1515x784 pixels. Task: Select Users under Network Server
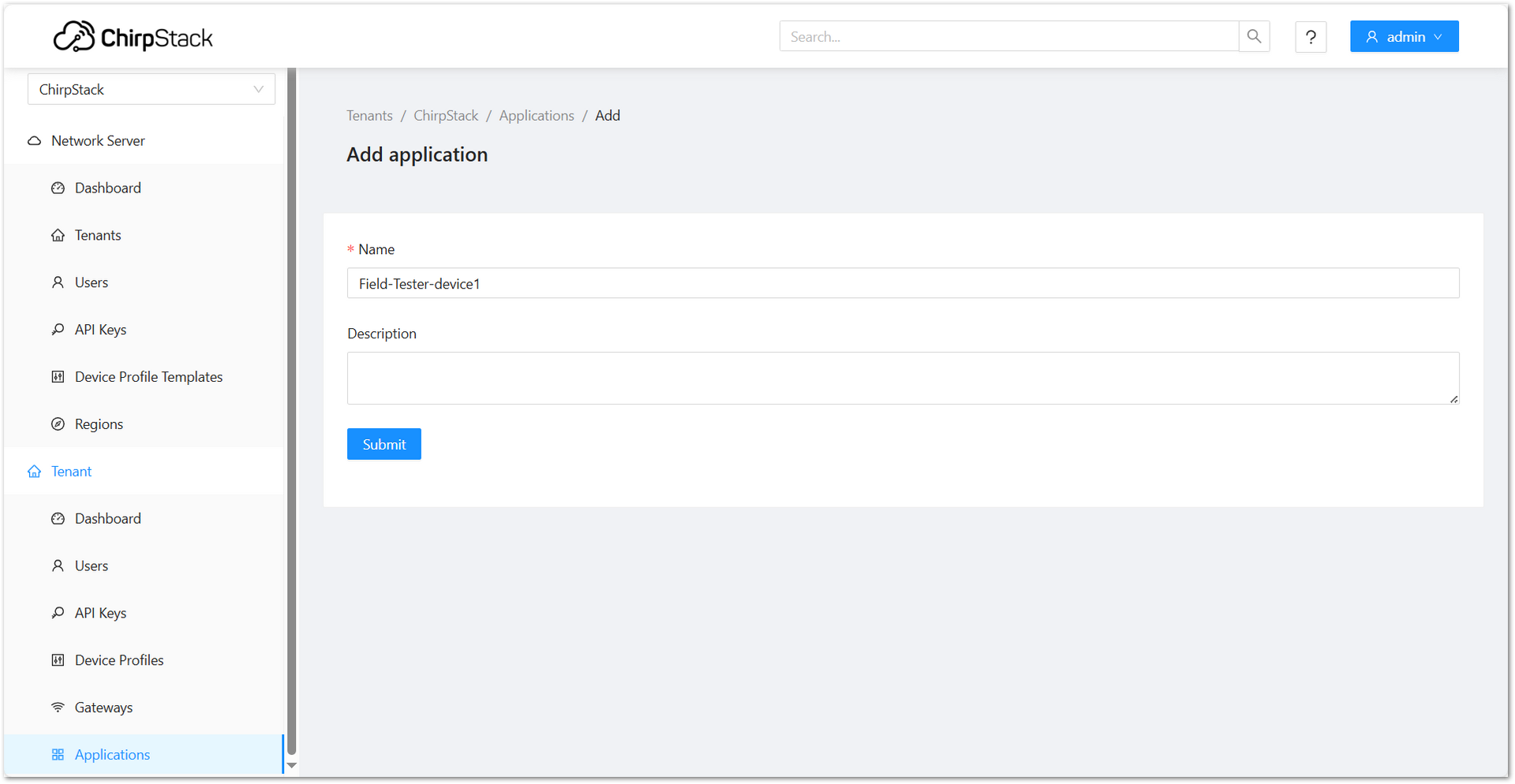point(91,282)
